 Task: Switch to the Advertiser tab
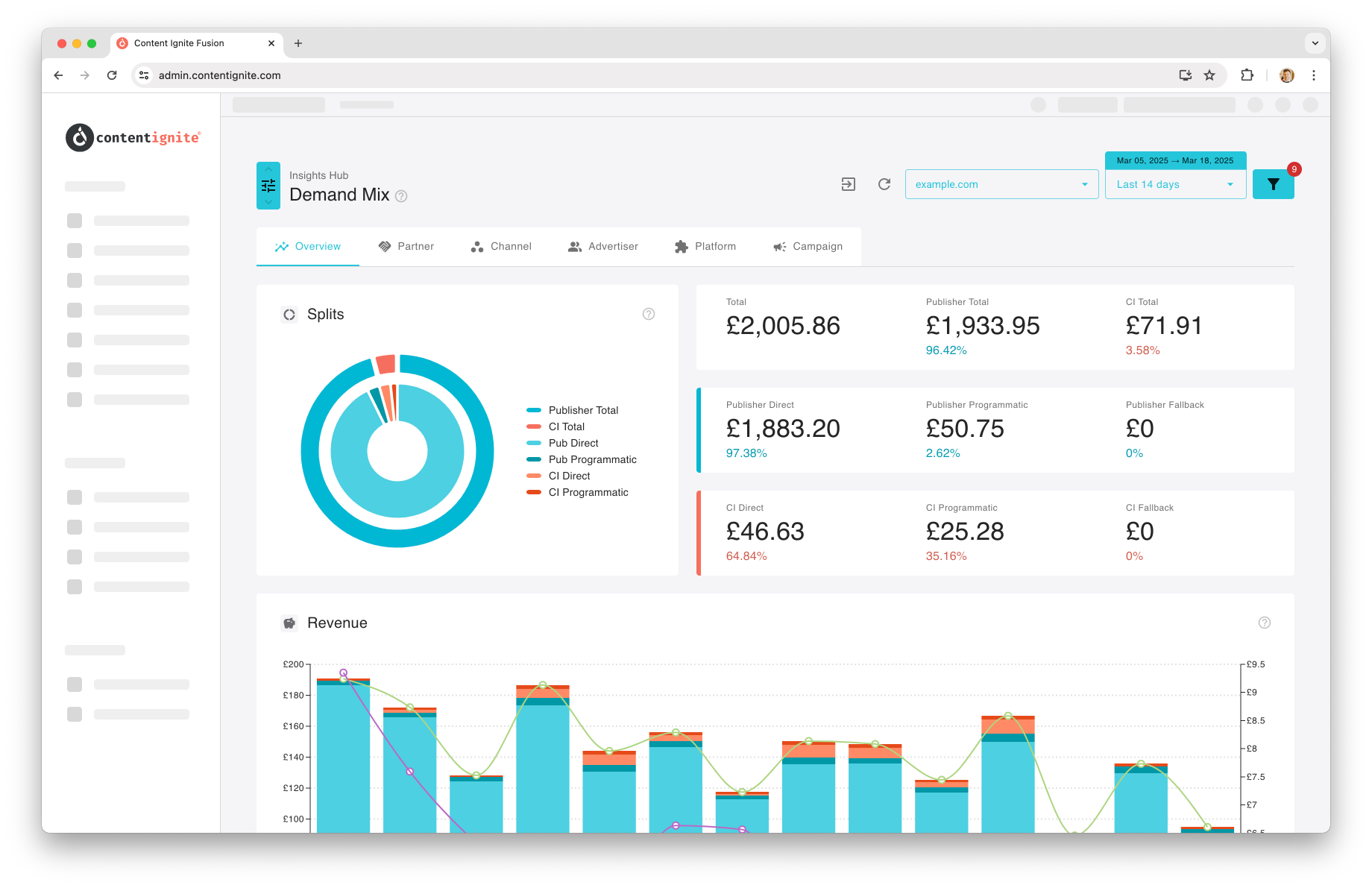click(603, 247)
